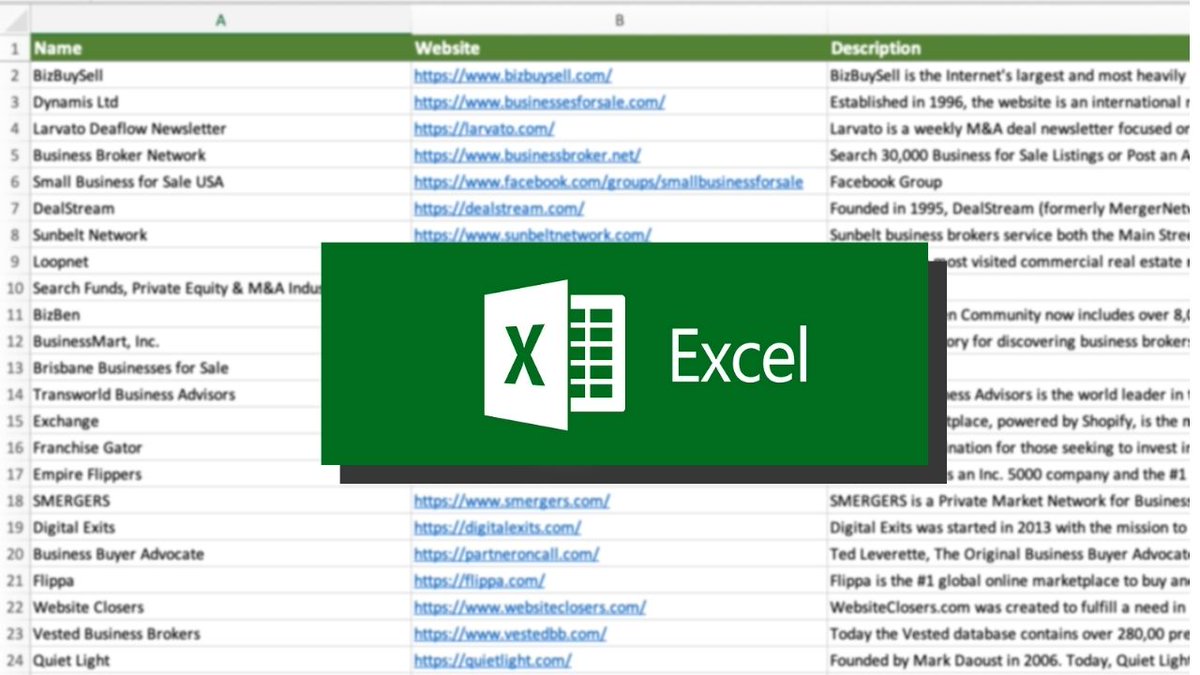Select the Business Broker Network cell
Image resolution: width=1200 pixels, height=675 pixels.
coord(220,155)
